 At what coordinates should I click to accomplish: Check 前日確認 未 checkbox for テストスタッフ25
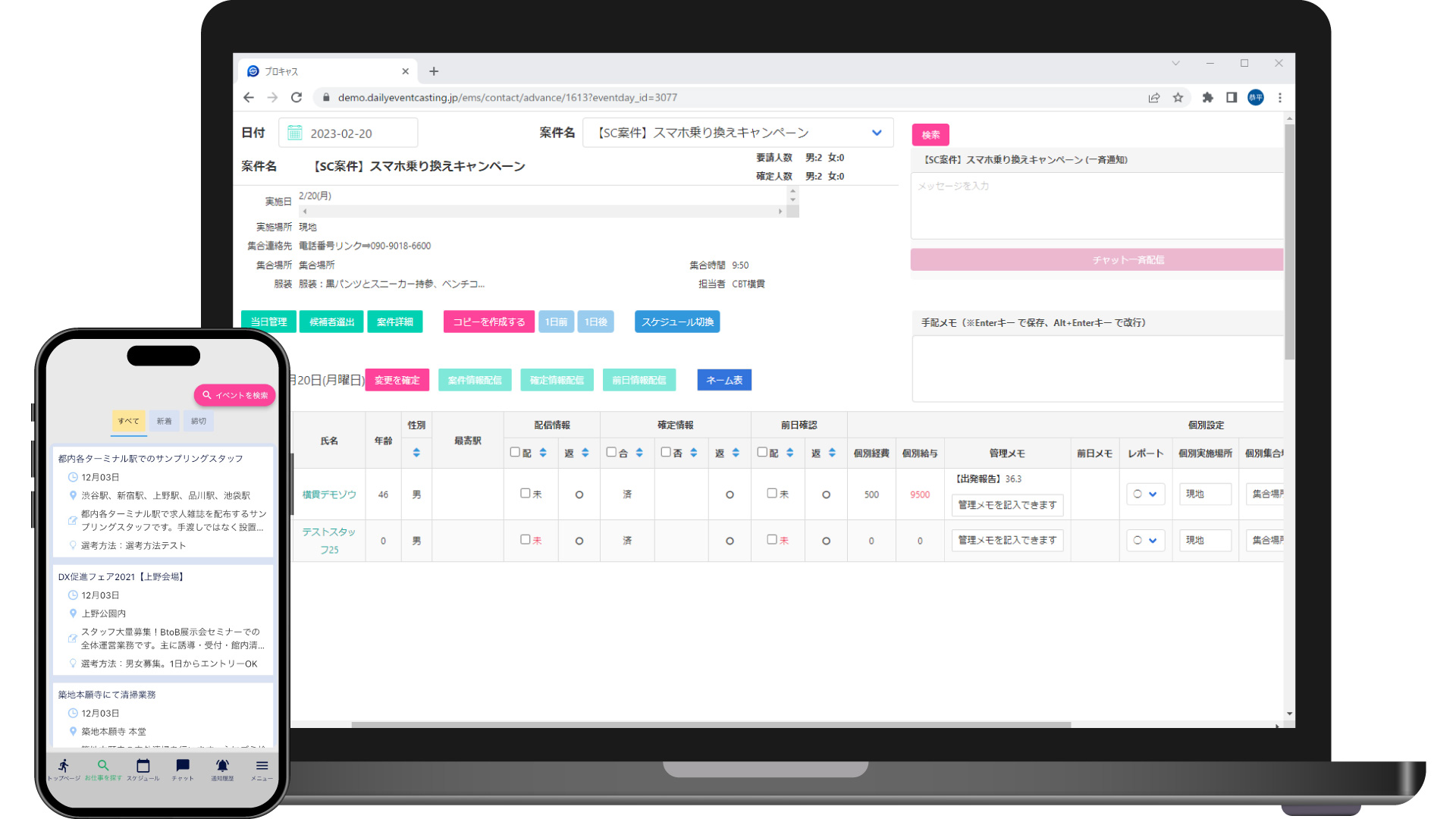pyautogui.click(x=771, y=539)
